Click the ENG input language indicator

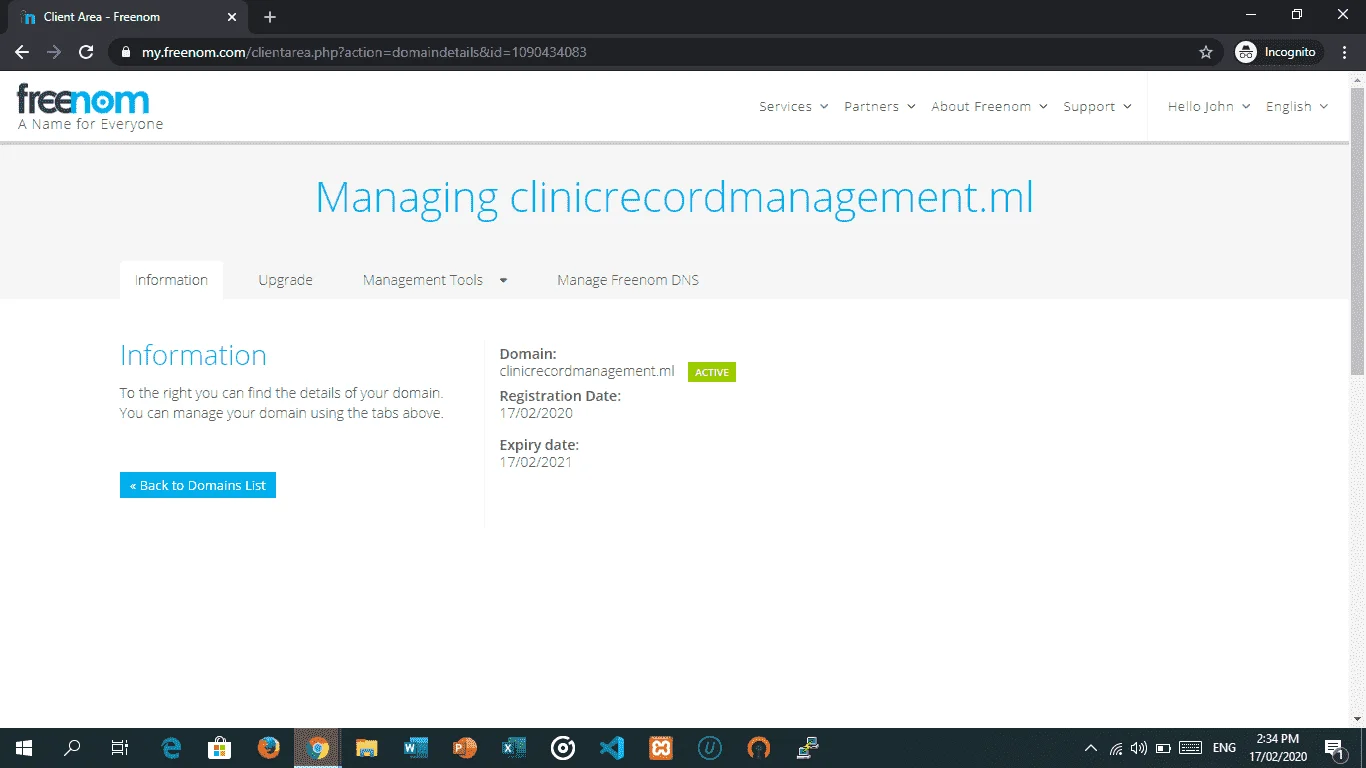tap(1224, 748)
